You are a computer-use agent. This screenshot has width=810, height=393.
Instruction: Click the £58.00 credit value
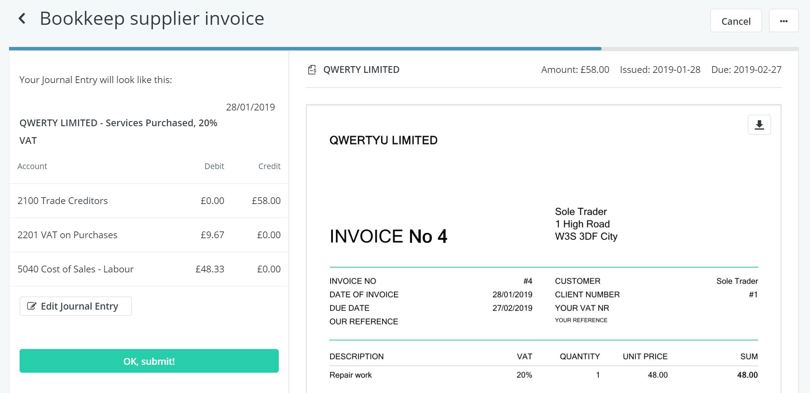point(266,200)
